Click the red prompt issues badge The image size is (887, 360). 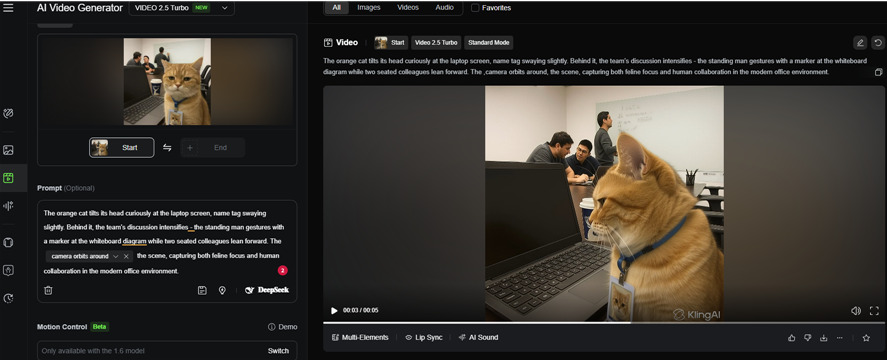click(x=282, y=271)
